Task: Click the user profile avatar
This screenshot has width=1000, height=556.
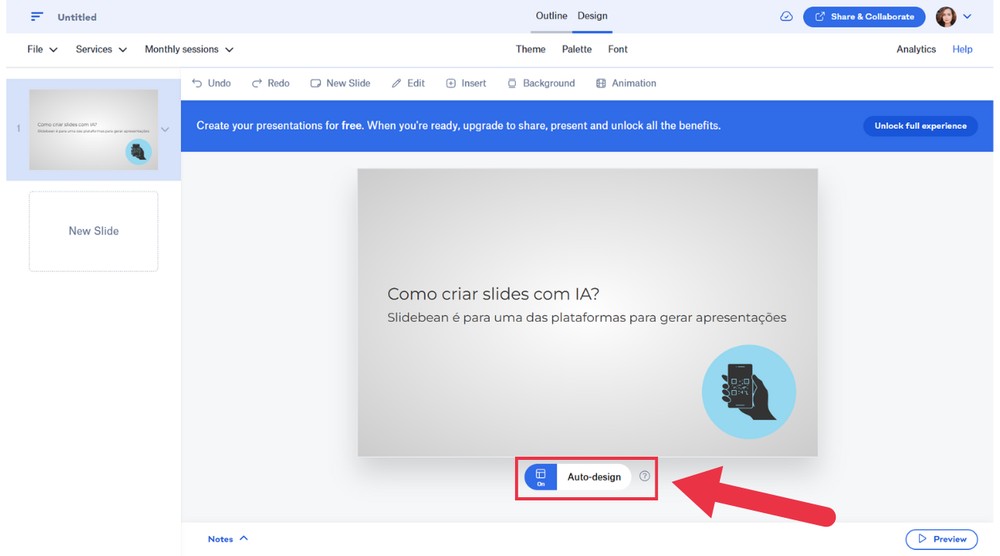Action: [946, 17]
